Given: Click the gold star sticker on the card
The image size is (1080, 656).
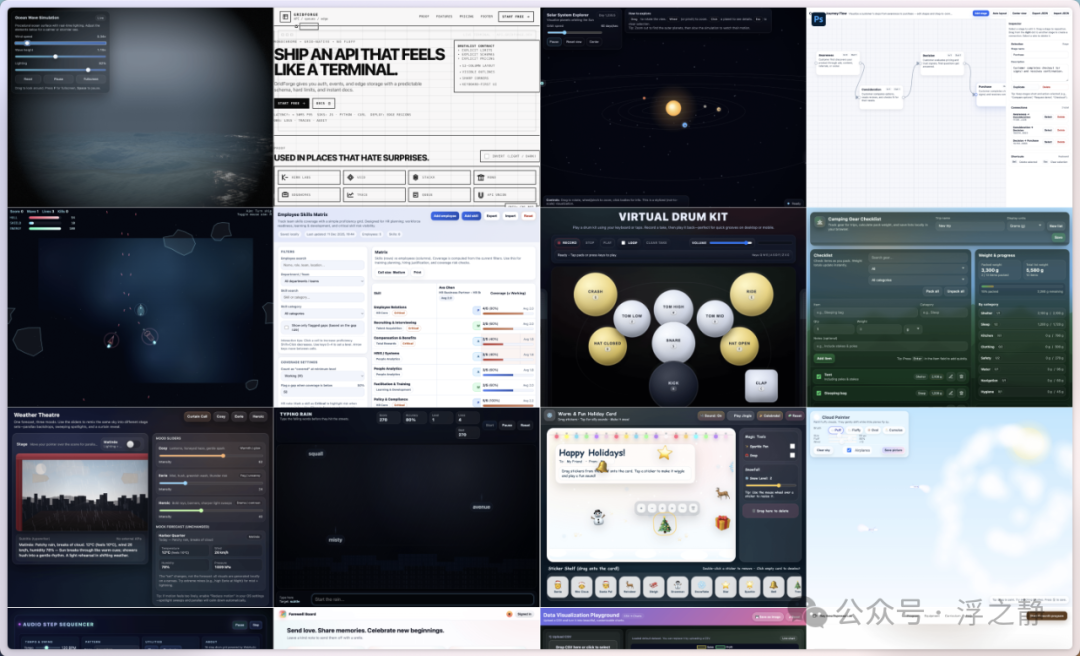Looking at the screenshot, I should [664, 452].
